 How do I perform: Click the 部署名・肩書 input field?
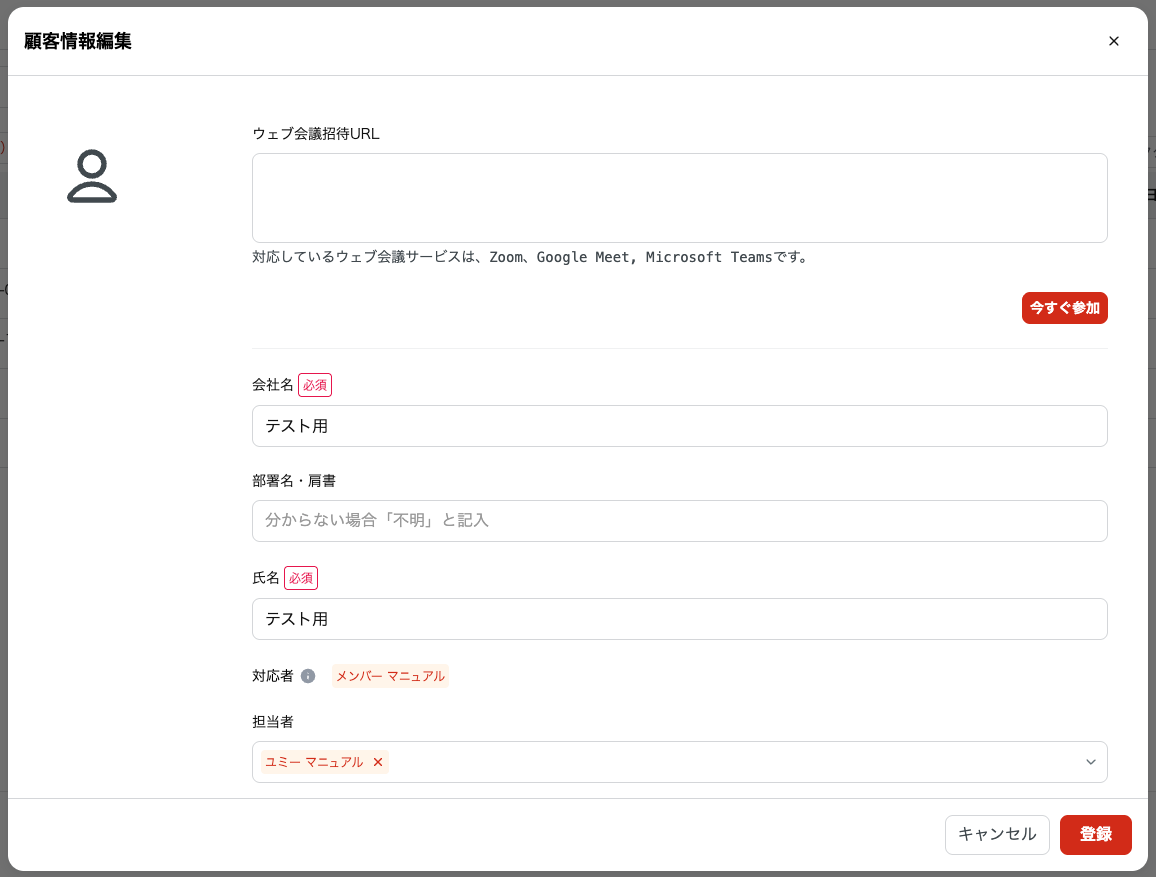(x=679, y=521)
